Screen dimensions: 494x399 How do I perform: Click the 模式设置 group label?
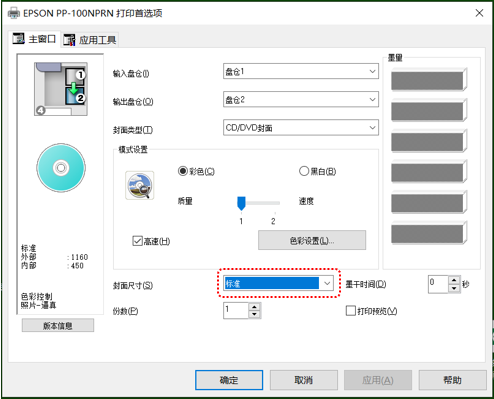point(133,150)
